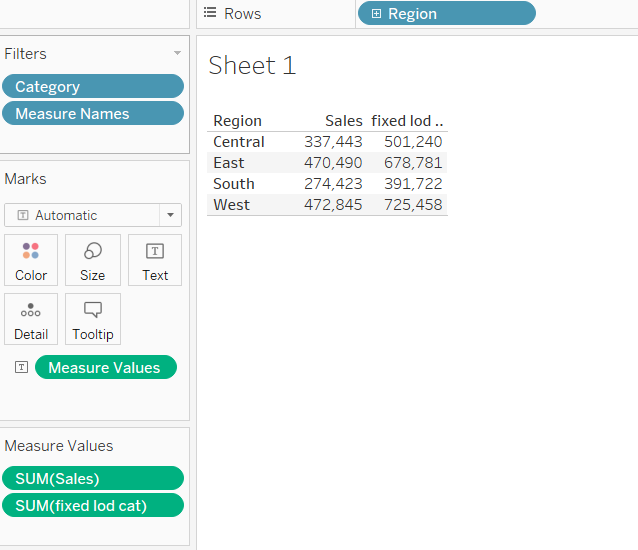Select the SUM(fixed lod cat) pill
This screenshot has width=638, height=550.
click(93, 506)
